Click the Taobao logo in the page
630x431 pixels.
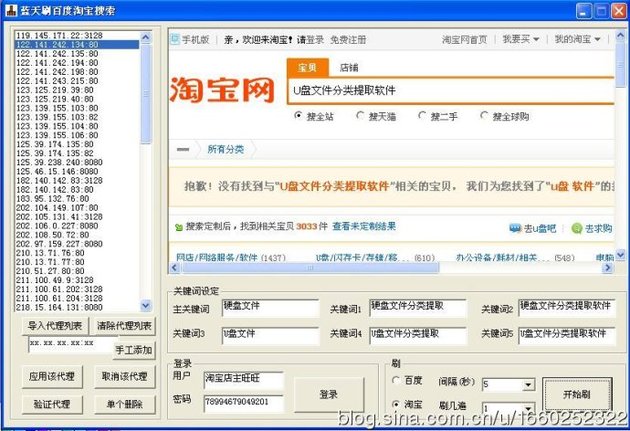point(221,91)
